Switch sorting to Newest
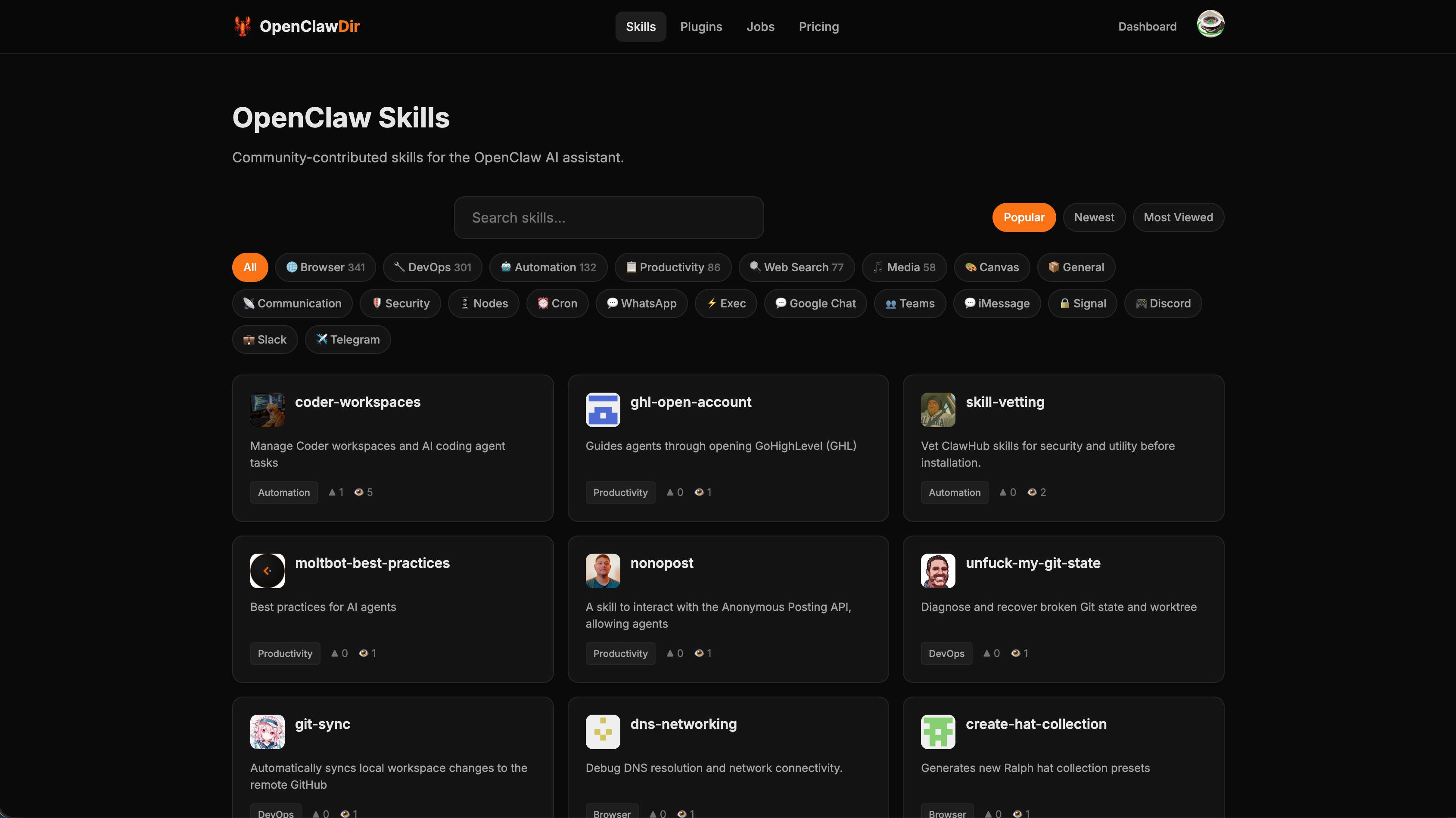Screen dimensions: 1456x818 (x=1094, y=217)
